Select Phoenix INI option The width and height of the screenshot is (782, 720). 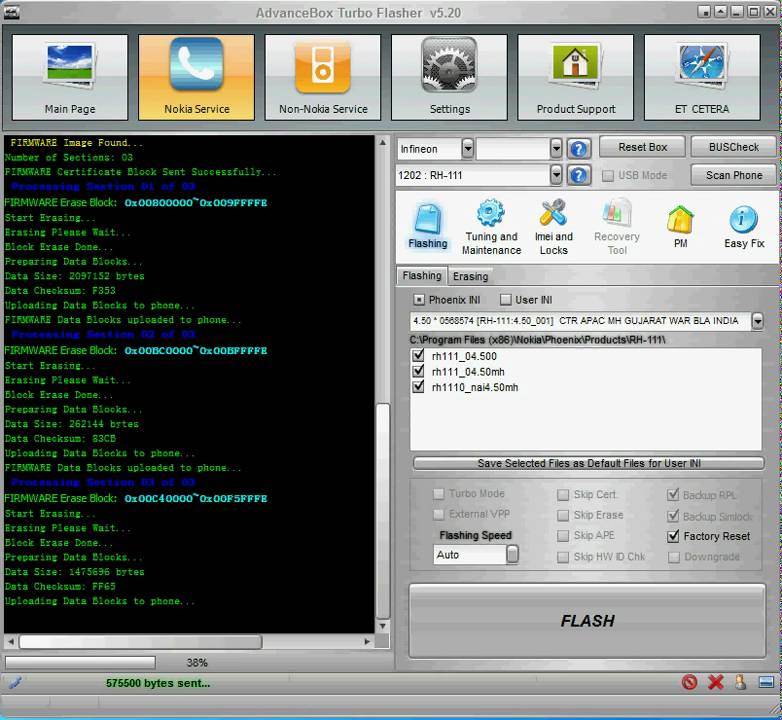419,300
